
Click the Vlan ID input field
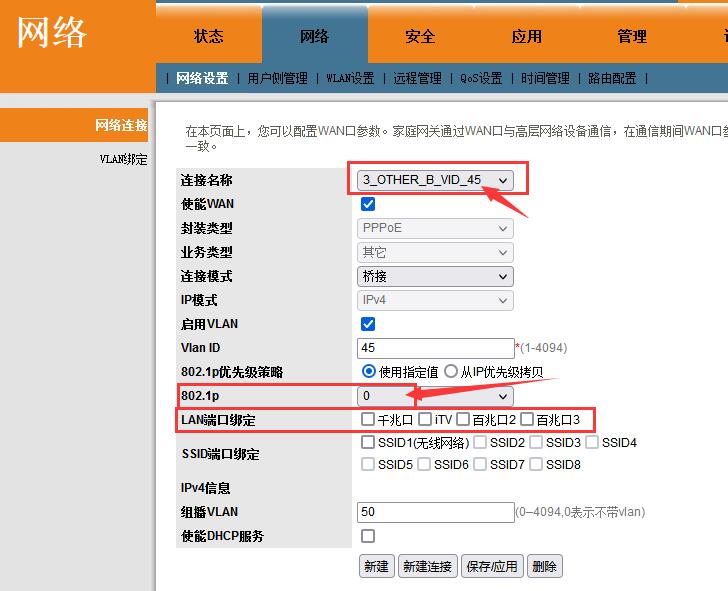pyautogui.click(x=435, y=348)
